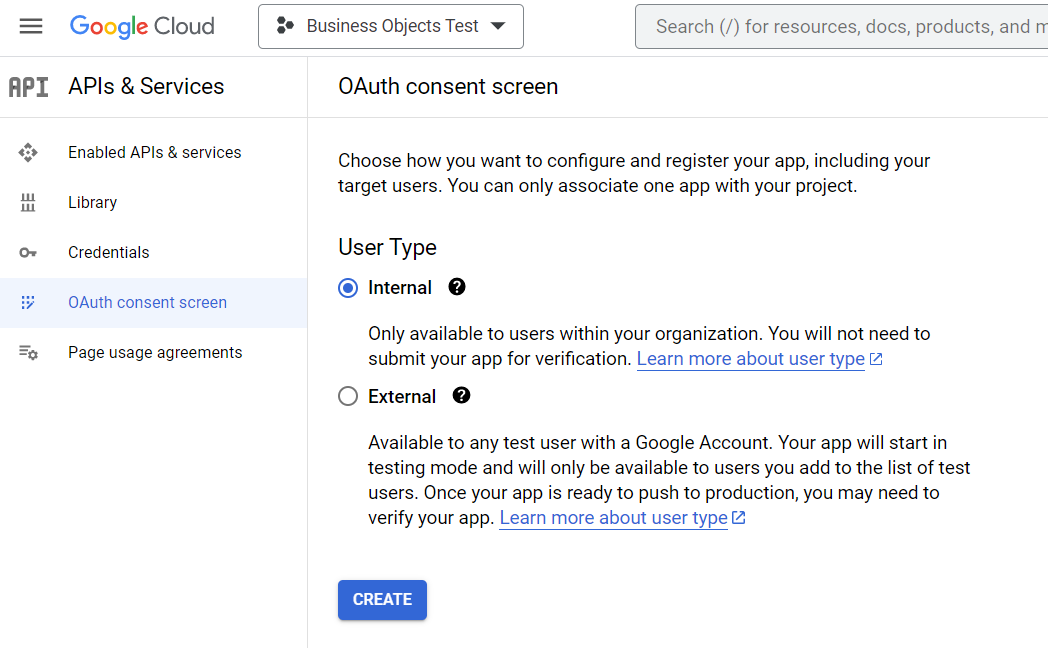Click the Credentials key icon
Image resolution: width=1048 pixels, height=648 pixels.
tap(28, 253)
